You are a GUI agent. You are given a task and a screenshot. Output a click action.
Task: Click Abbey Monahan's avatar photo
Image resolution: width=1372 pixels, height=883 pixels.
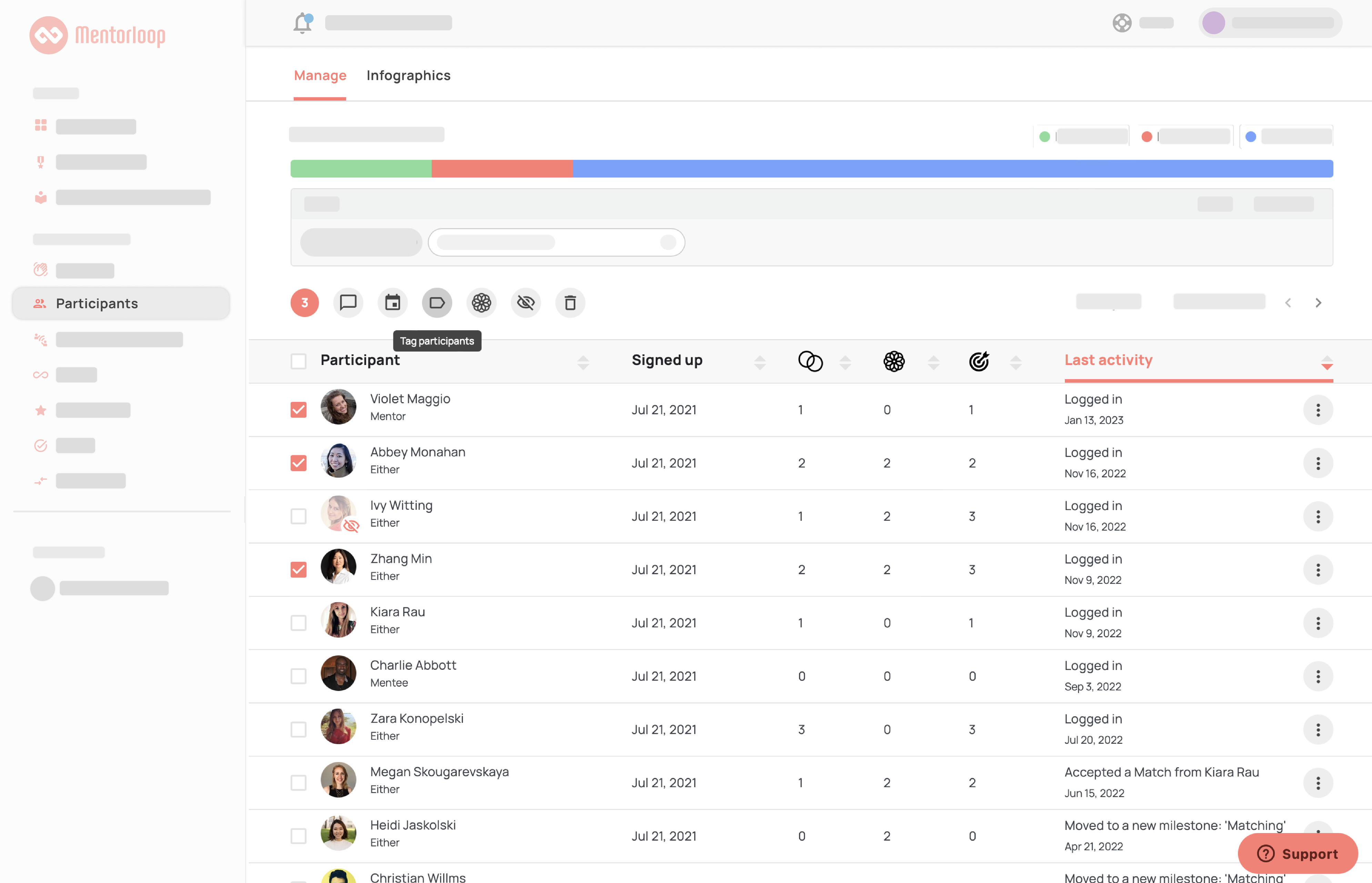coord(338,460)
